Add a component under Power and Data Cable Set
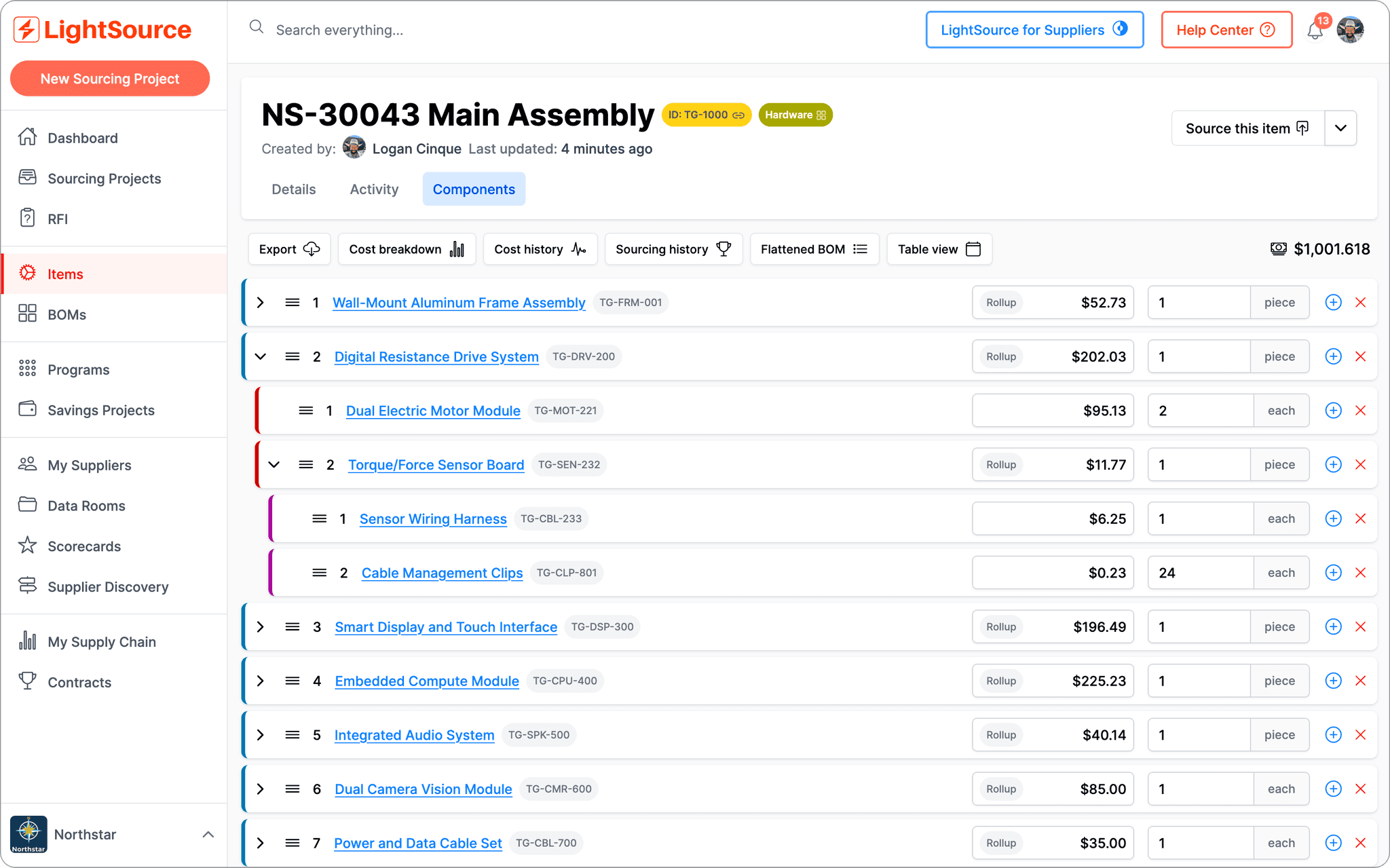Image resolution: width=1390 pixels, height=868 pixels. [1333, 843]
